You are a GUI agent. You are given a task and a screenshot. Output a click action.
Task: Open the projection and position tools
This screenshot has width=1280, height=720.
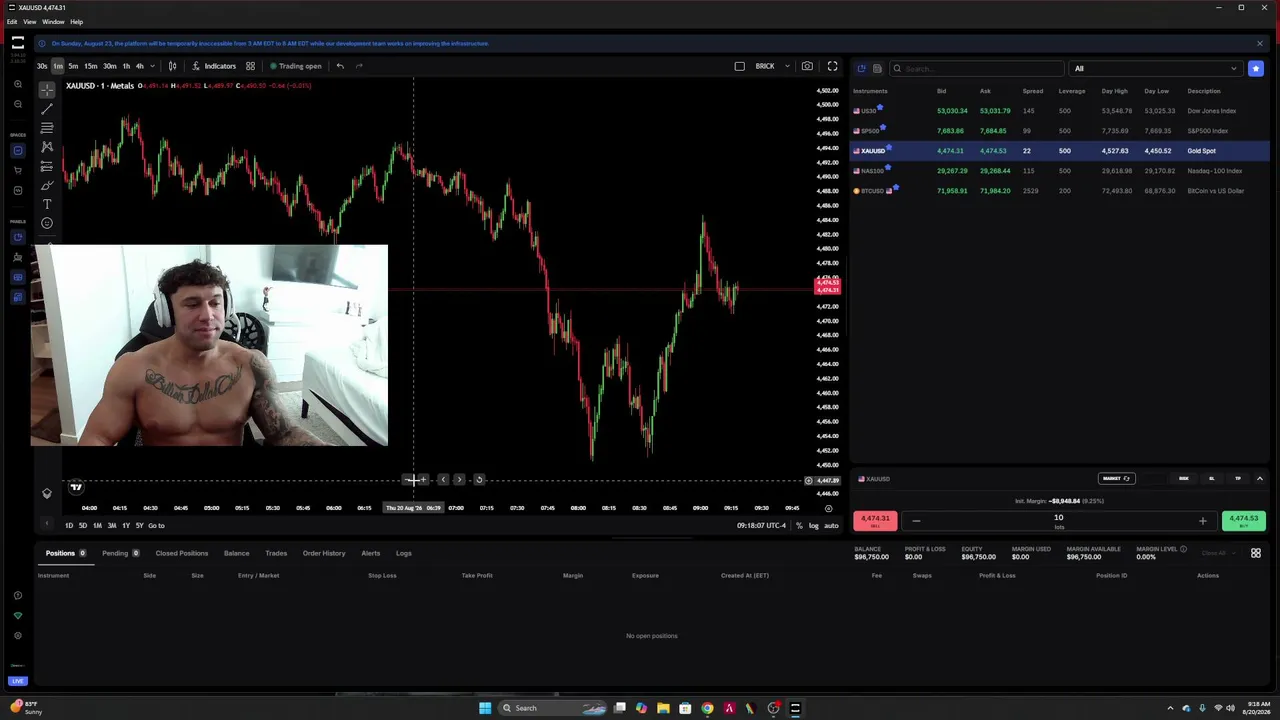(x=47, y=166)
